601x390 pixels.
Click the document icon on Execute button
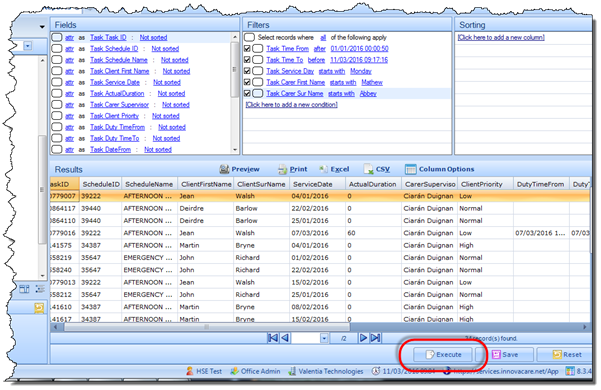pos(430,354)
